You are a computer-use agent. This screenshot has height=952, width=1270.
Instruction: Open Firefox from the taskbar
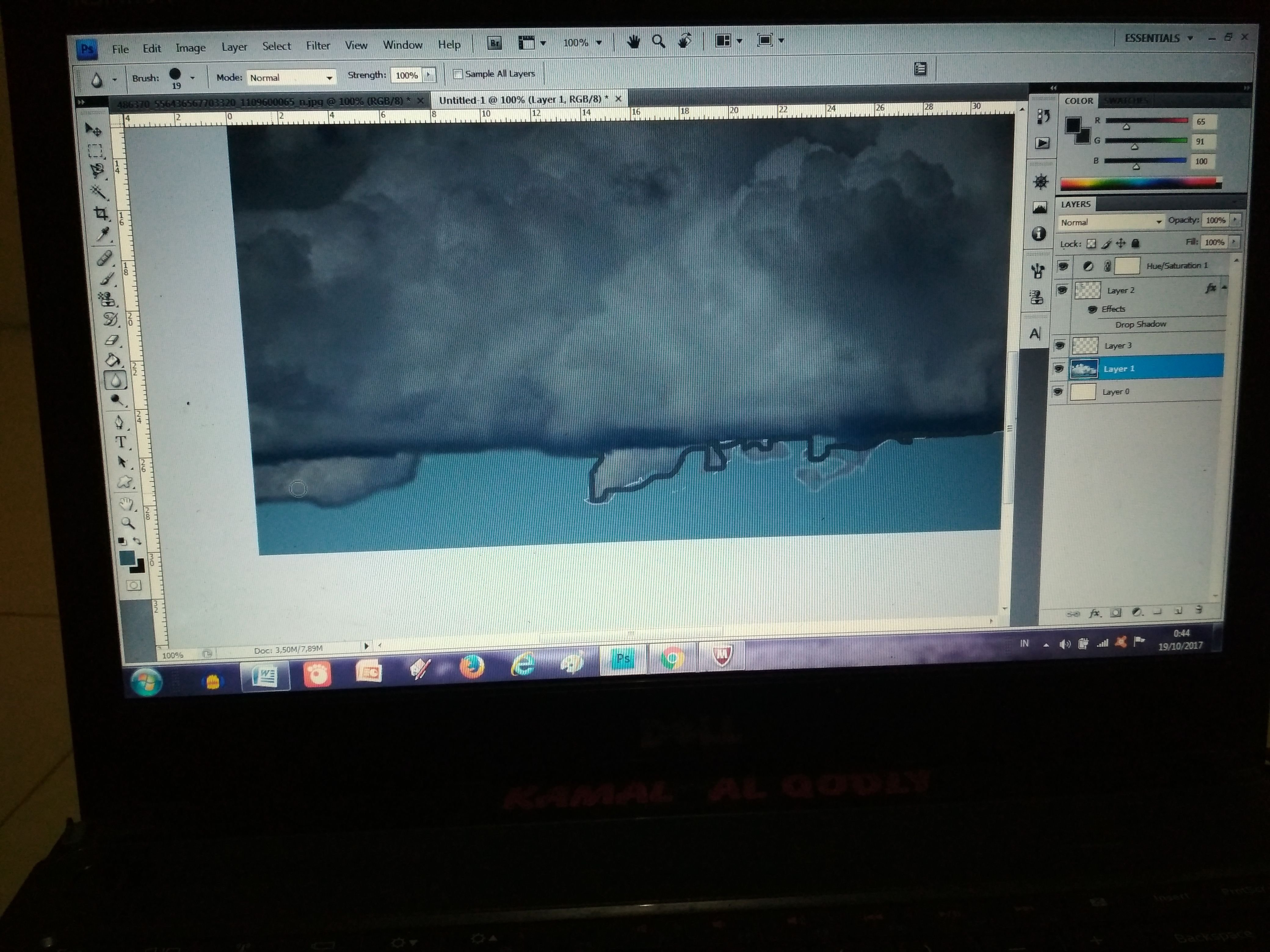pos(471,667)
